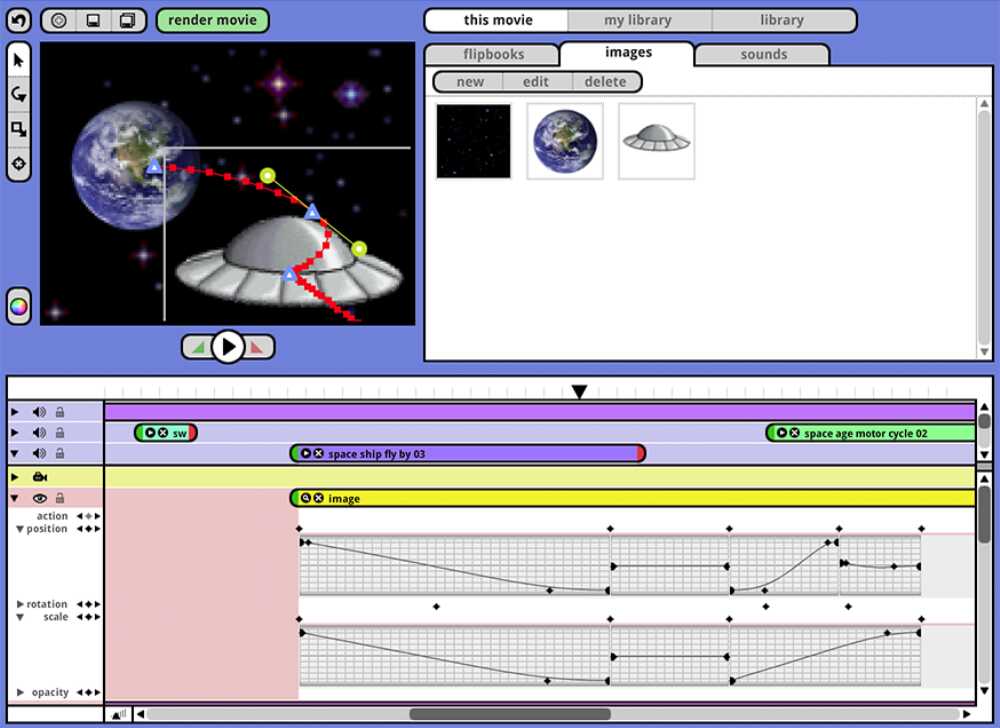Viewport: 1000px width, 728px height.
Task: Play the space age motor cycle 02 clip
Action: (781, 433)
